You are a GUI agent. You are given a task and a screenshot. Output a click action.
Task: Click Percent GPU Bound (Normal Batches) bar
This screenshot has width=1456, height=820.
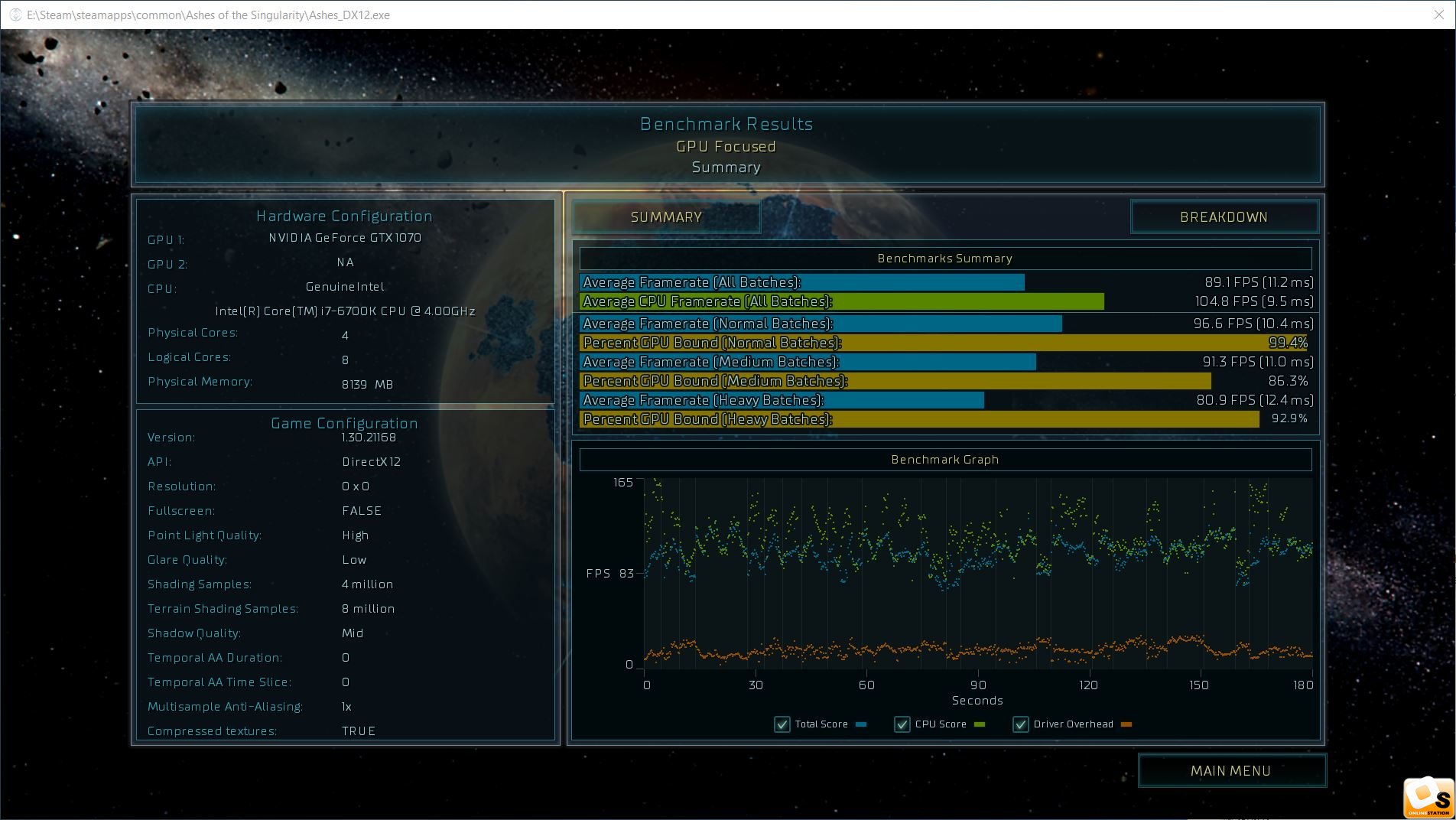[944, 343]
